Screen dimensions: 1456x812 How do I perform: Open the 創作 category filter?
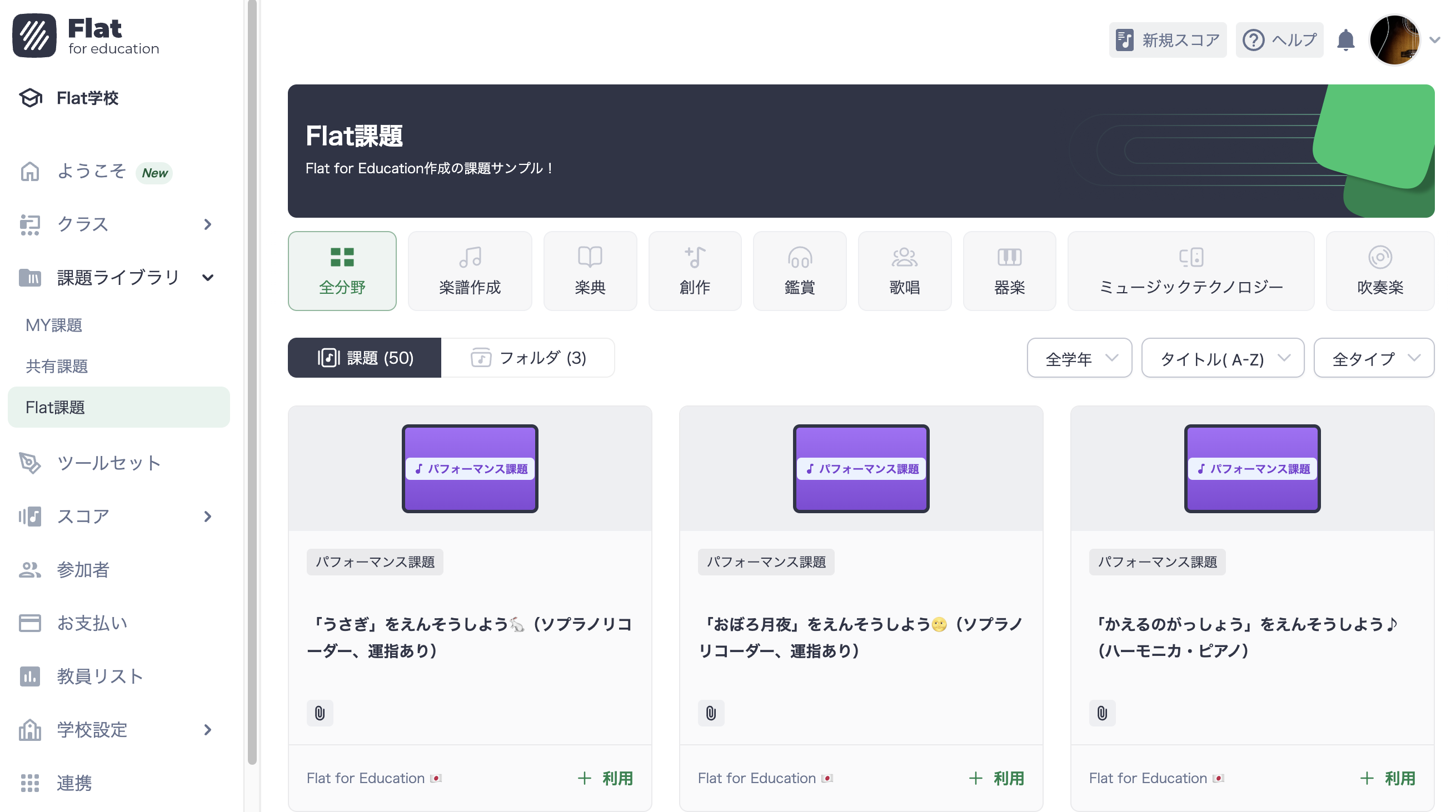click(695, 259)
